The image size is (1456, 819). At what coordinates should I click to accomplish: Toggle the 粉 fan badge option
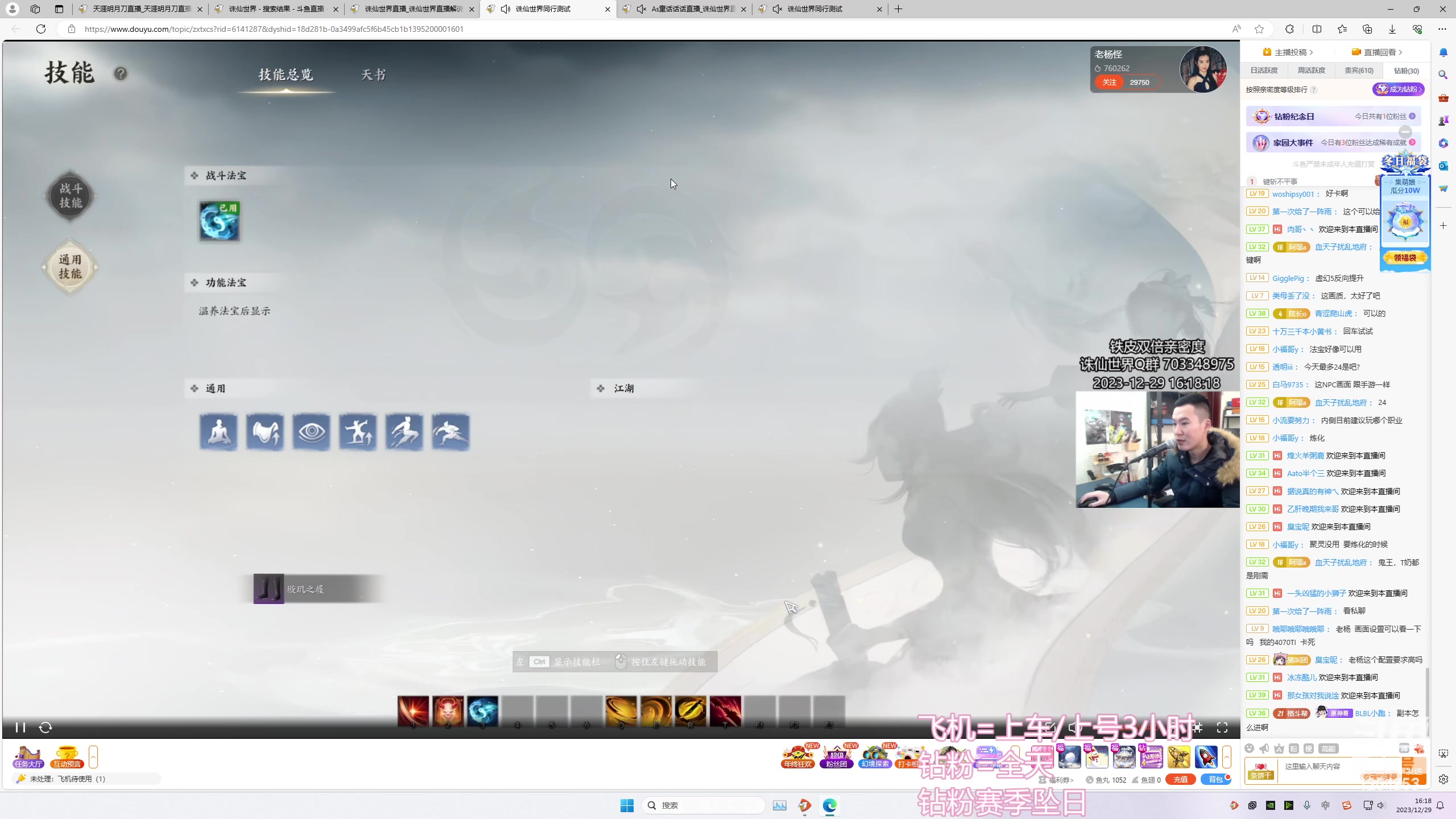pyautogui.click(x=1294, y=748)
